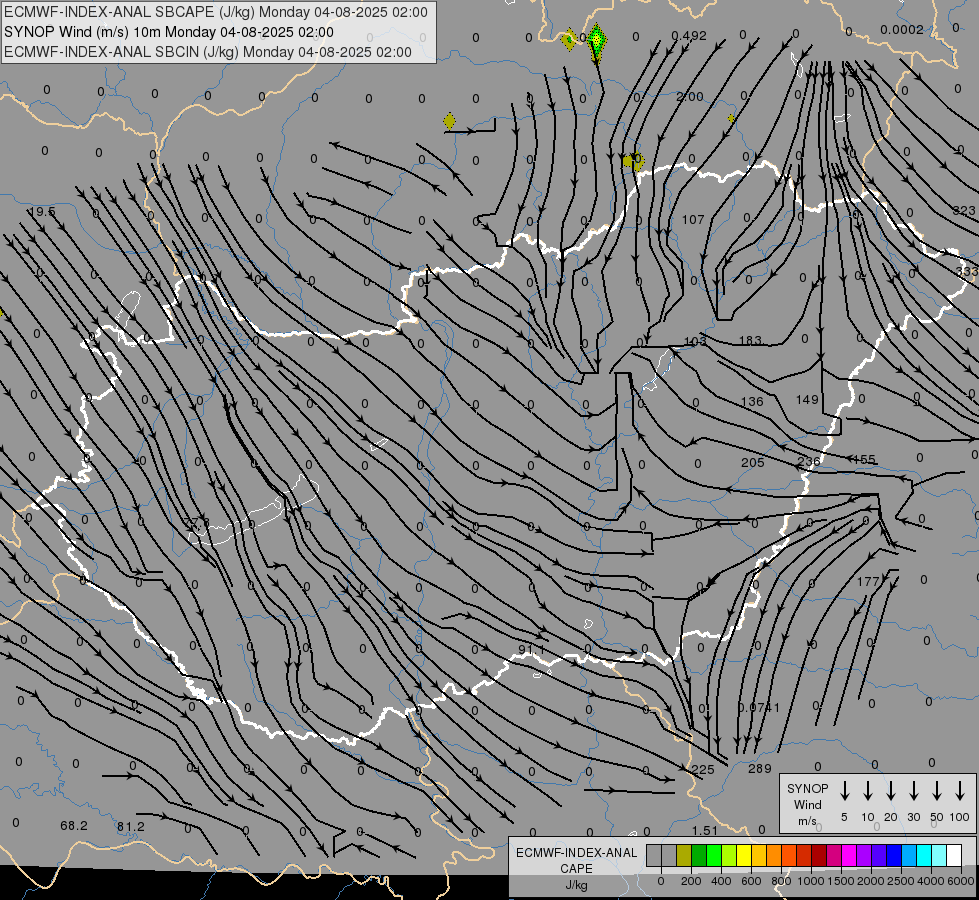Click the map value 68.2

tap(74, 826)
